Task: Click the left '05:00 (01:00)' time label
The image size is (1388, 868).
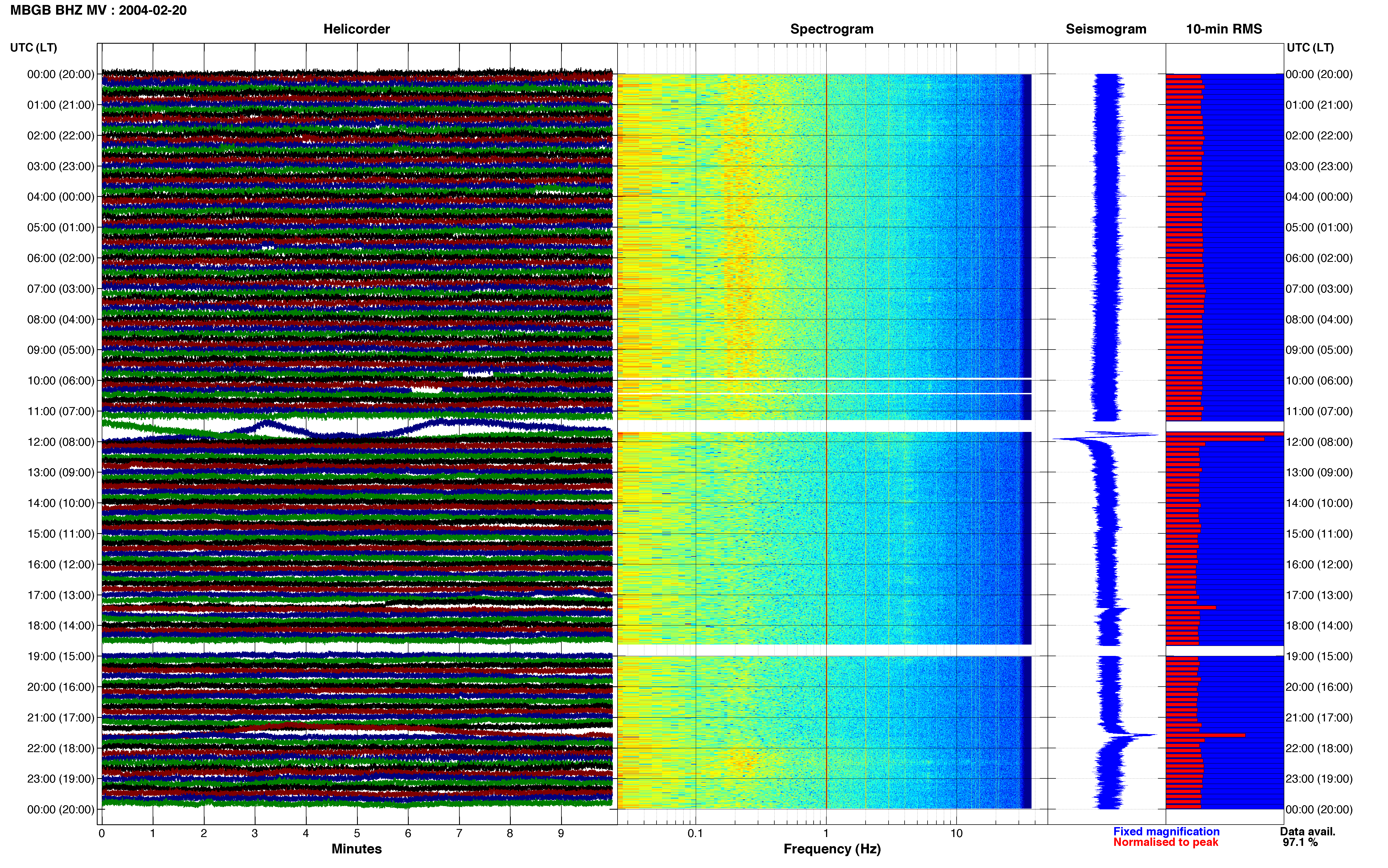Action: pos(61,227)
